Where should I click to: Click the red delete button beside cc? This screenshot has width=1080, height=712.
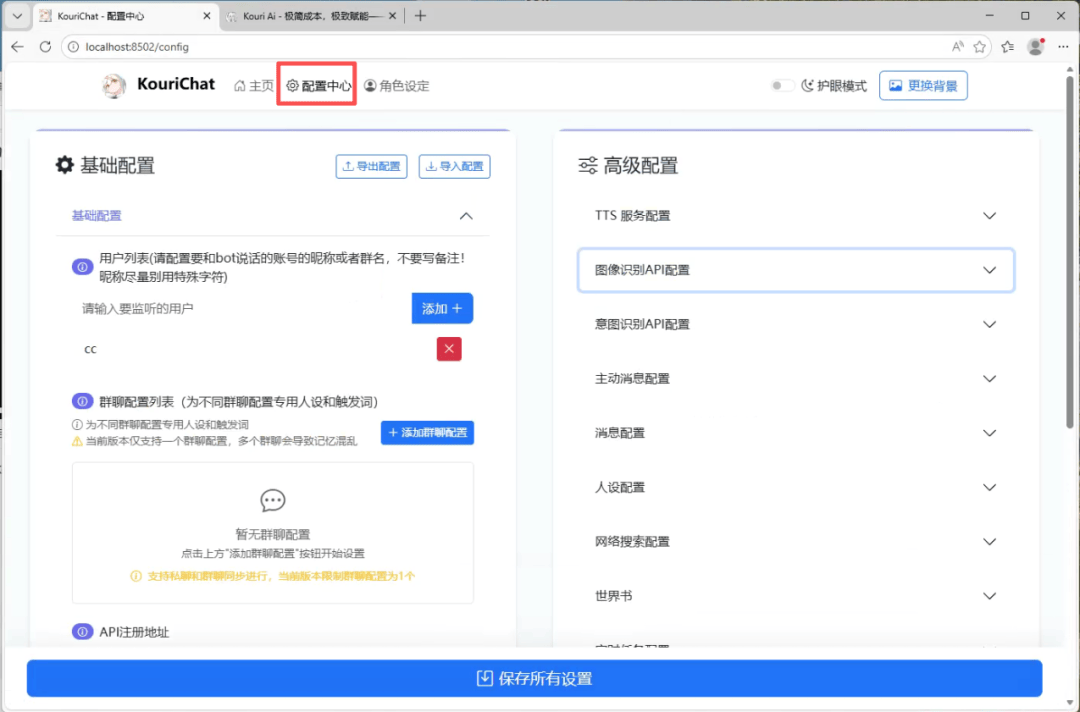[x=449, y=349]
